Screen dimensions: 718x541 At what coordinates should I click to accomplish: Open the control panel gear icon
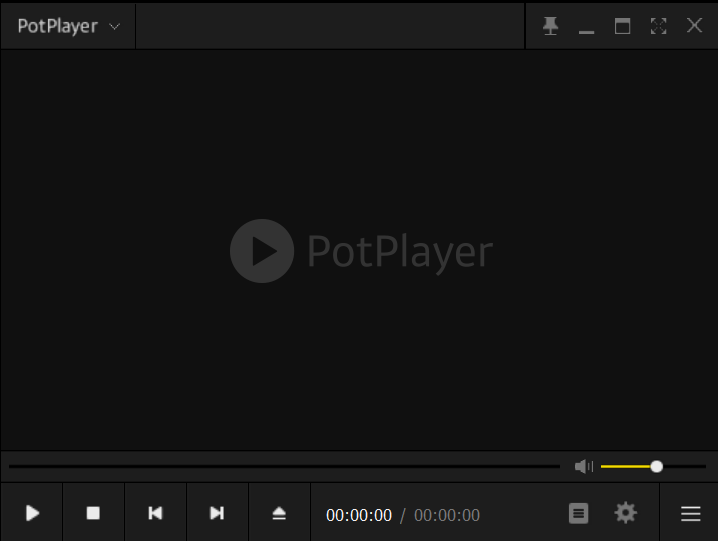pyautogui.click(x=626, y=513)
